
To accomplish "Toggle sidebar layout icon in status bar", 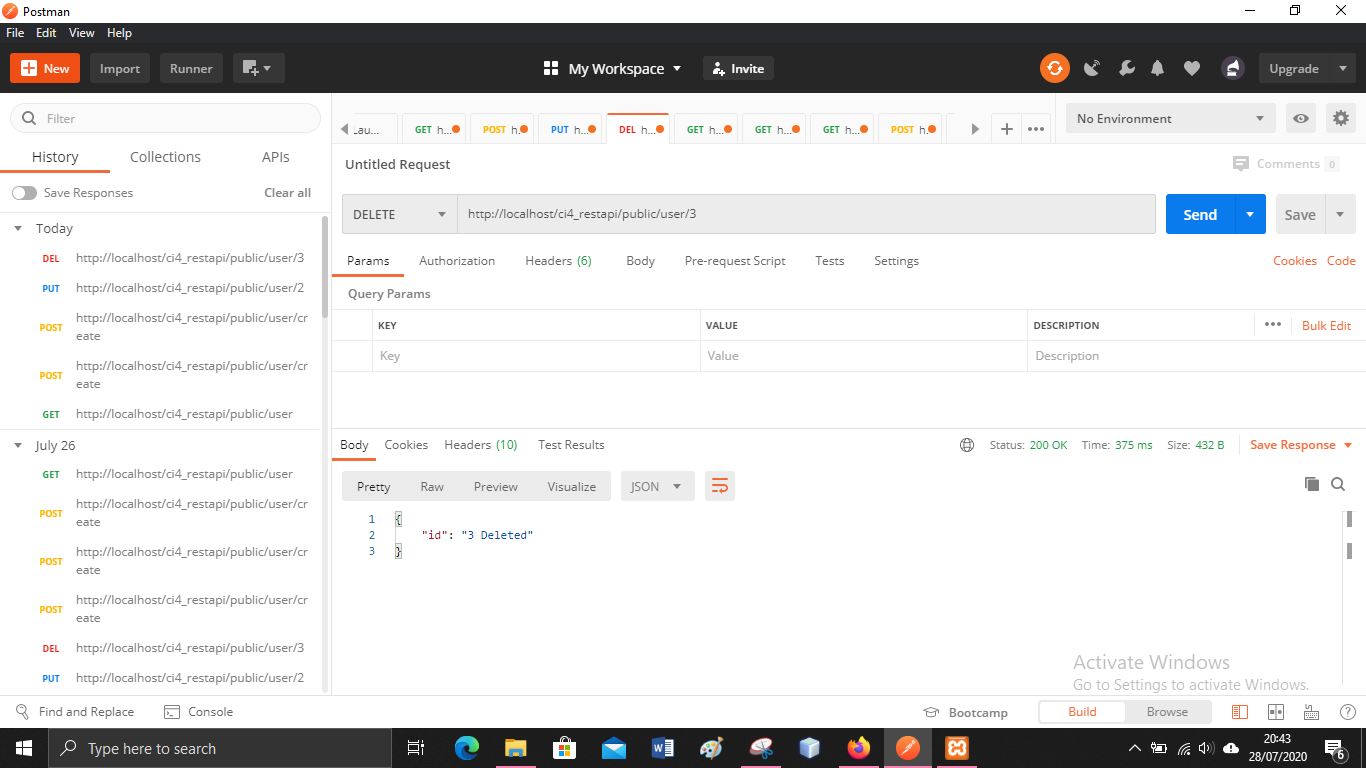I will pyautogui.click(x=1240, y=712).
